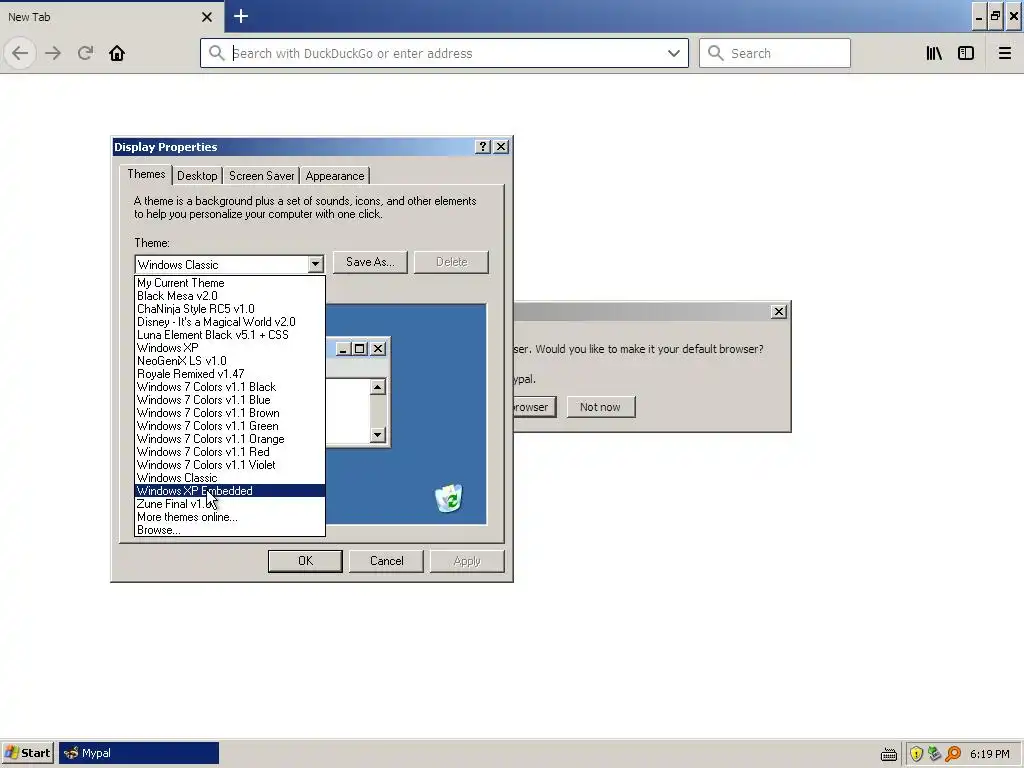
Task: Select Windows Classic in the theme list
Action: [x=229, y=478]
